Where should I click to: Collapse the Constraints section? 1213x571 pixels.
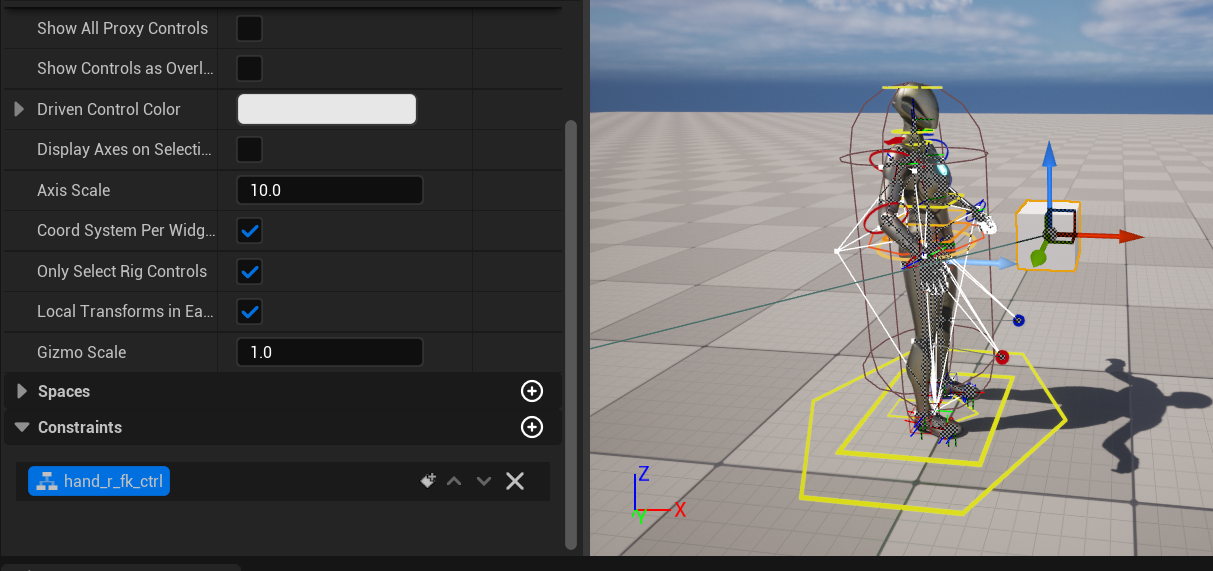[20, 427]
